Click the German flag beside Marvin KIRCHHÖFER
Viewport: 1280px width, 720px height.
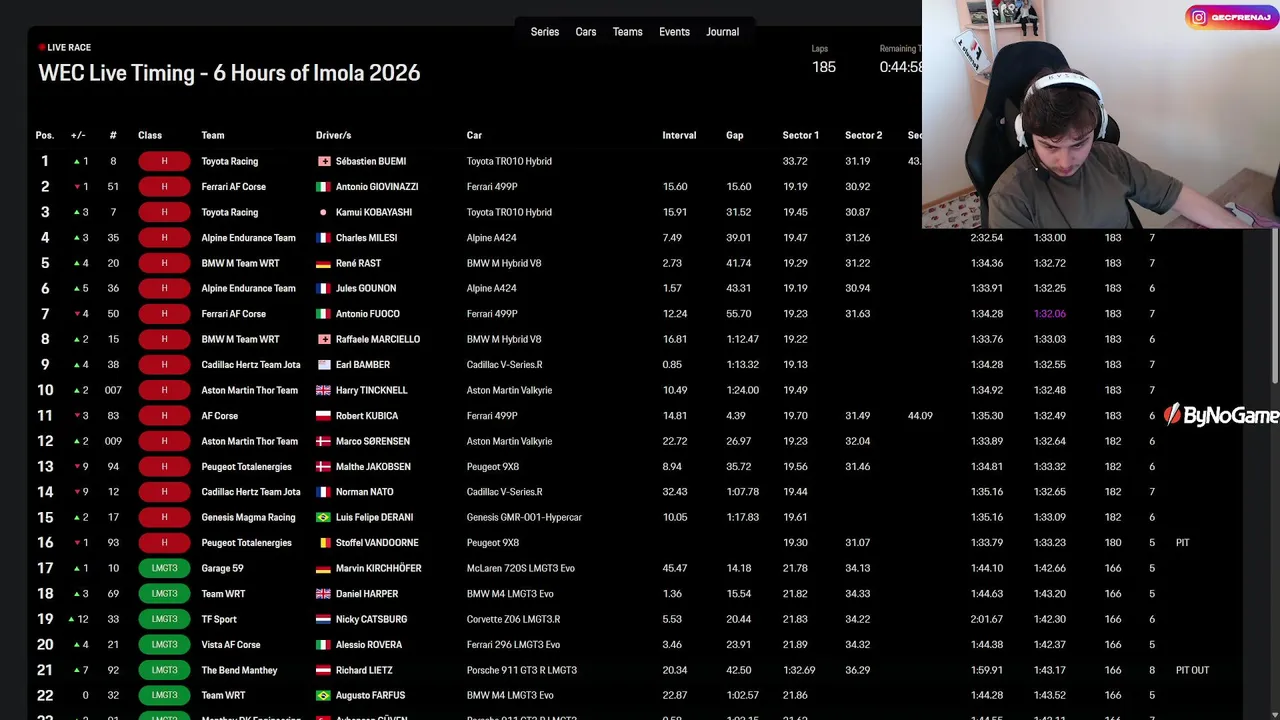click(x=323, y=568)
